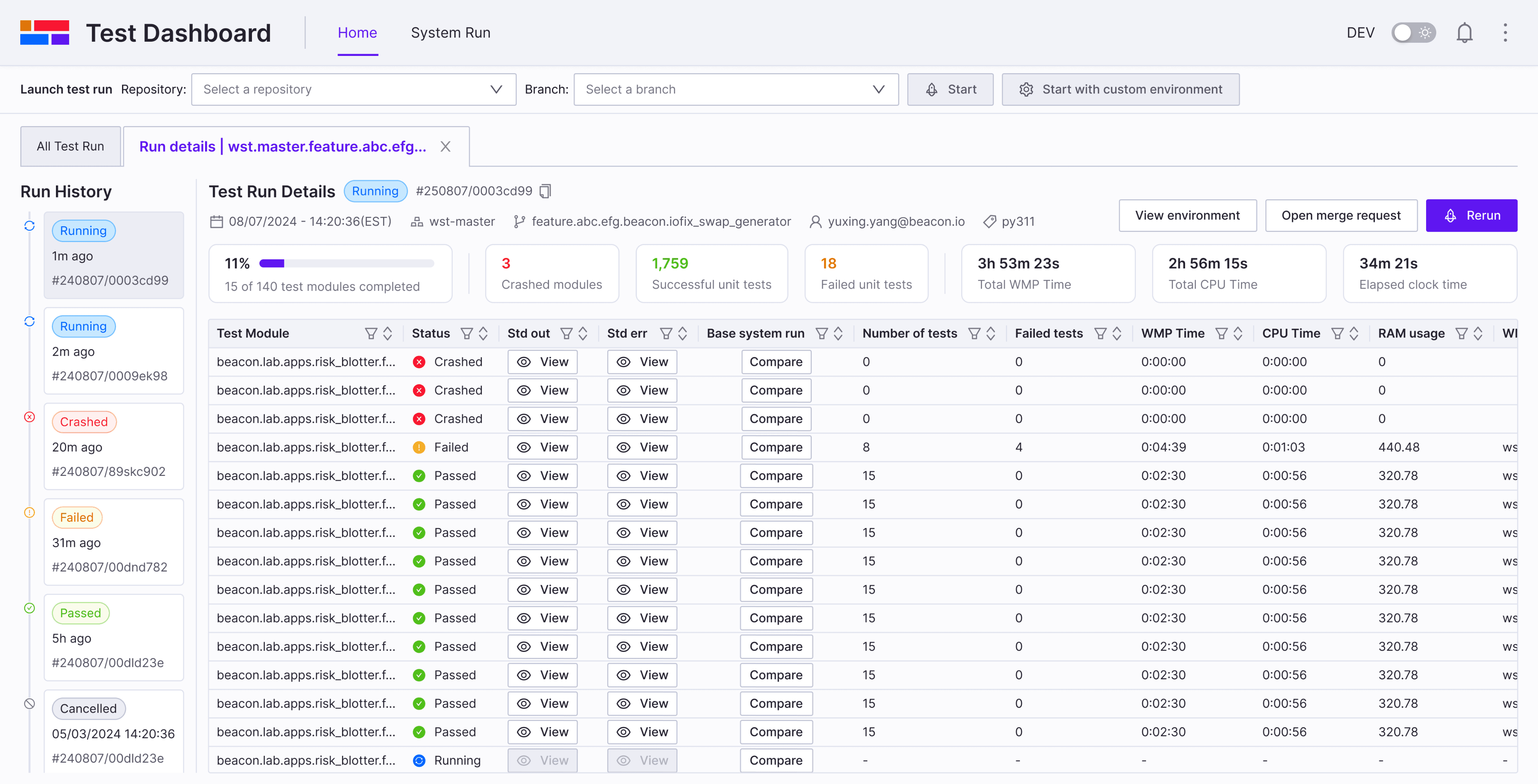Click the Failed tests column sort icon
Viewport: 1538px width, 784px height.
pos(1116,334)
